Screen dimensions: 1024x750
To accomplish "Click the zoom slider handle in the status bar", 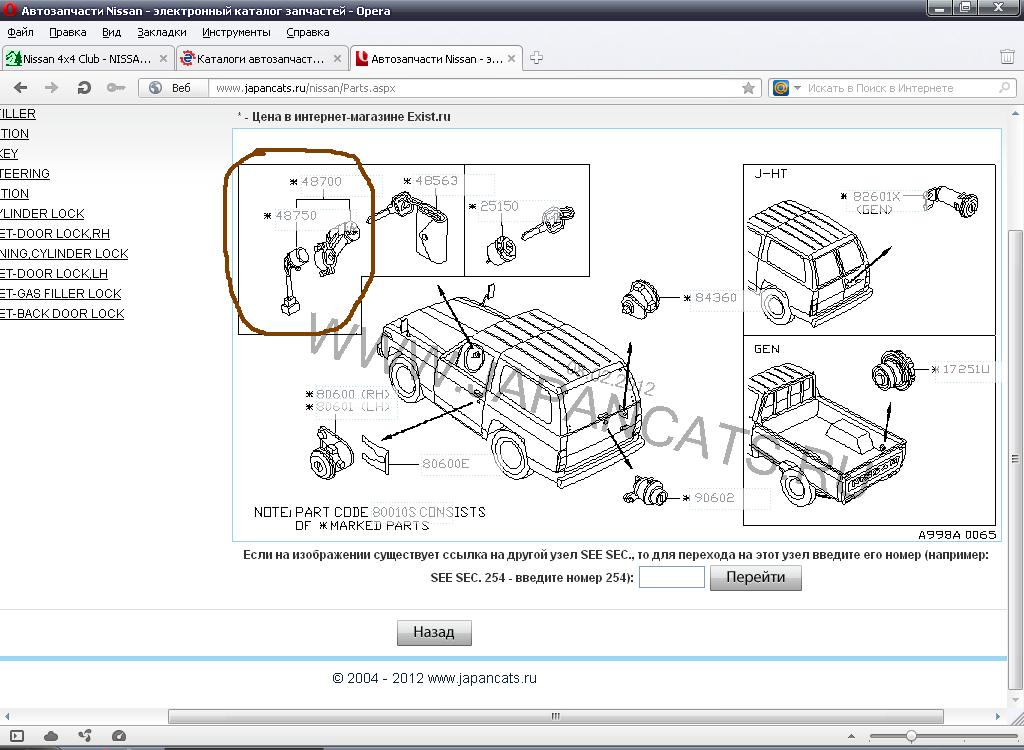I will pyautogui.click(x=910, y=736).
